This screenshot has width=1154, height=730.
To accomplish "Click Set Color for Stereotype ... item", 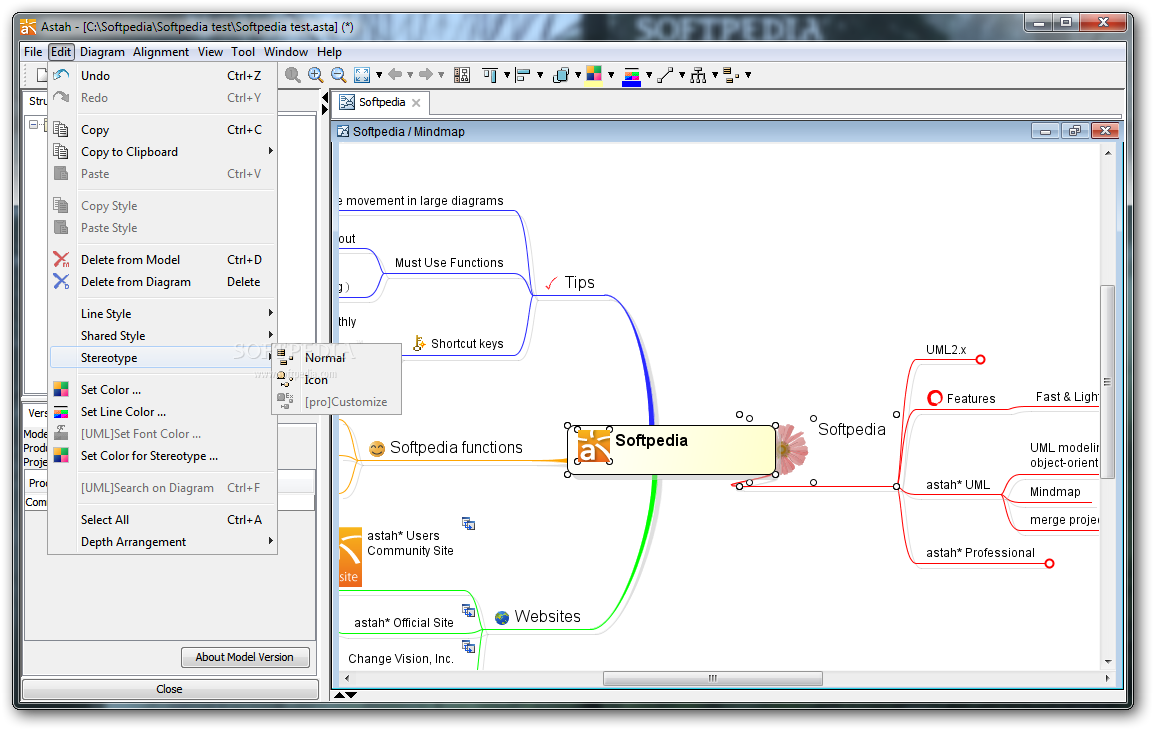I will click(163, 456).
